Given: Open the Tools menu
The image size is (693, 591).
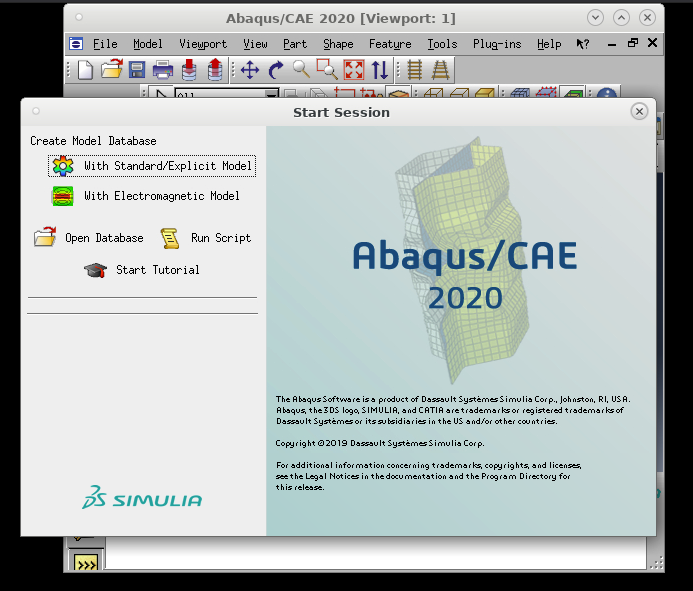Looking at the screenshot, I should (x=442, y=44).
